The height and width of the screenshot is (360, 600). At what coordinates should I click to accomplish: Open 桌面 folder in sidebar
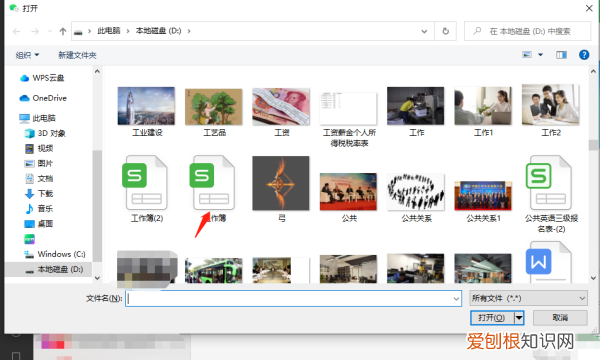point(39,224)
